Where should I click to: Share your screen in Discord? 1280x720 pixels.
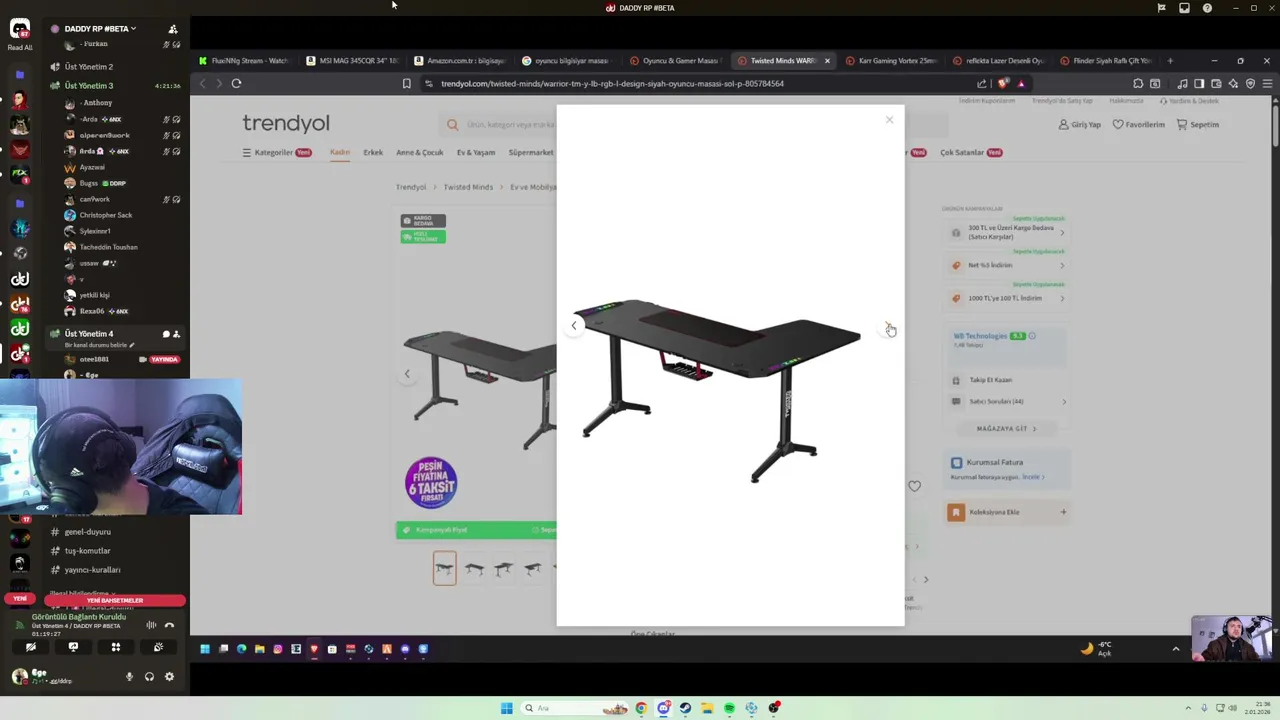coord(73,647)
